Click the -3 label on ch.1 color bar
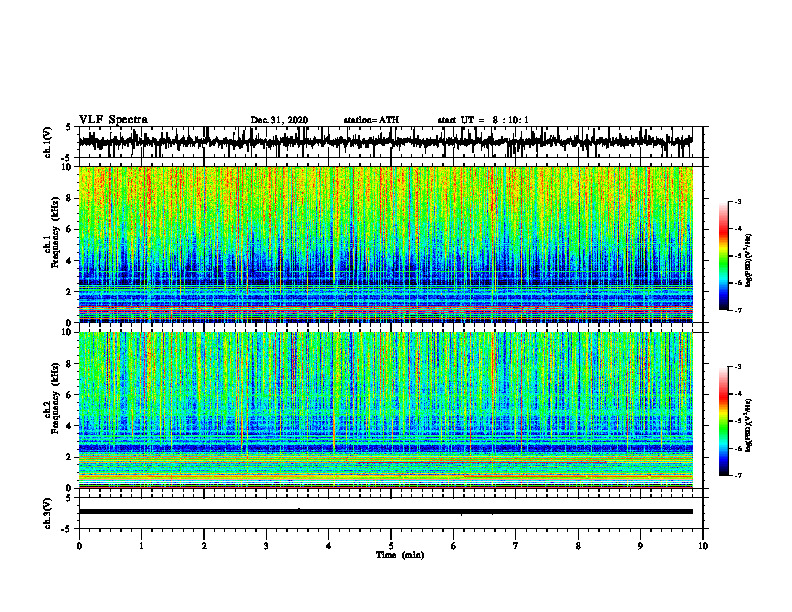Image resolution: width=792 pixels, height=612 pixels. coord(738,202)
